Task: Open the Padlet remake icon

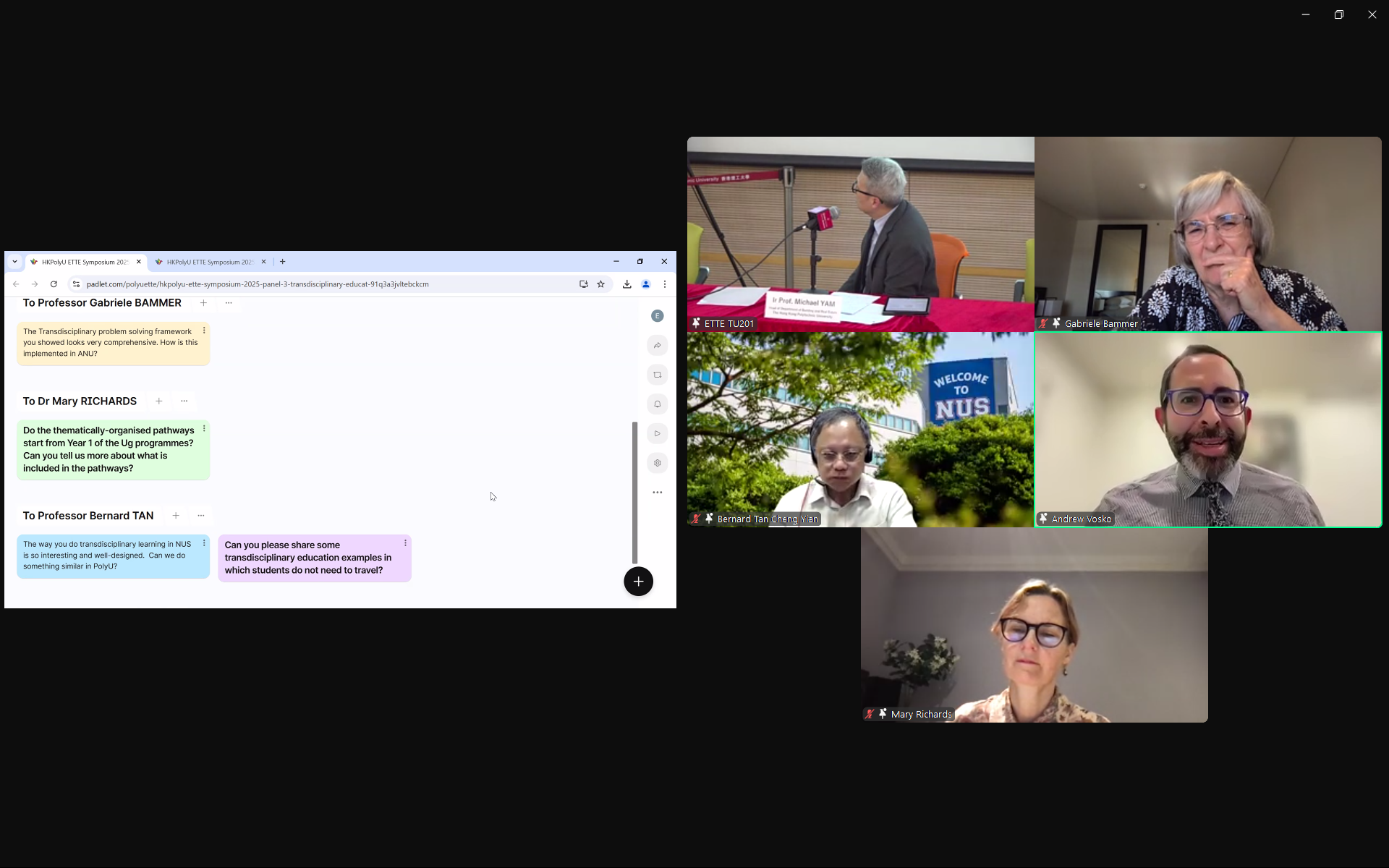Action: (657, 375)
